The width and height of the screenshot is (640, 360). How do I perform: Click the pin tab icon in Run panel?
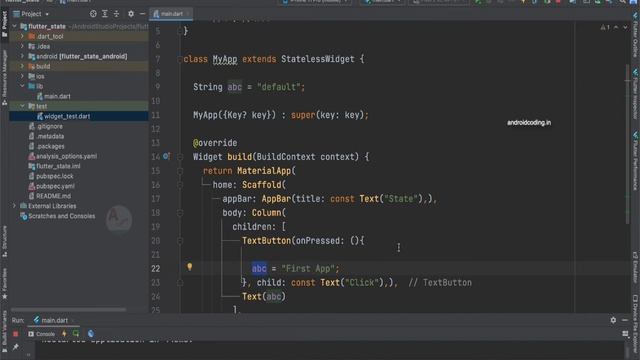(x=16, y=347)
